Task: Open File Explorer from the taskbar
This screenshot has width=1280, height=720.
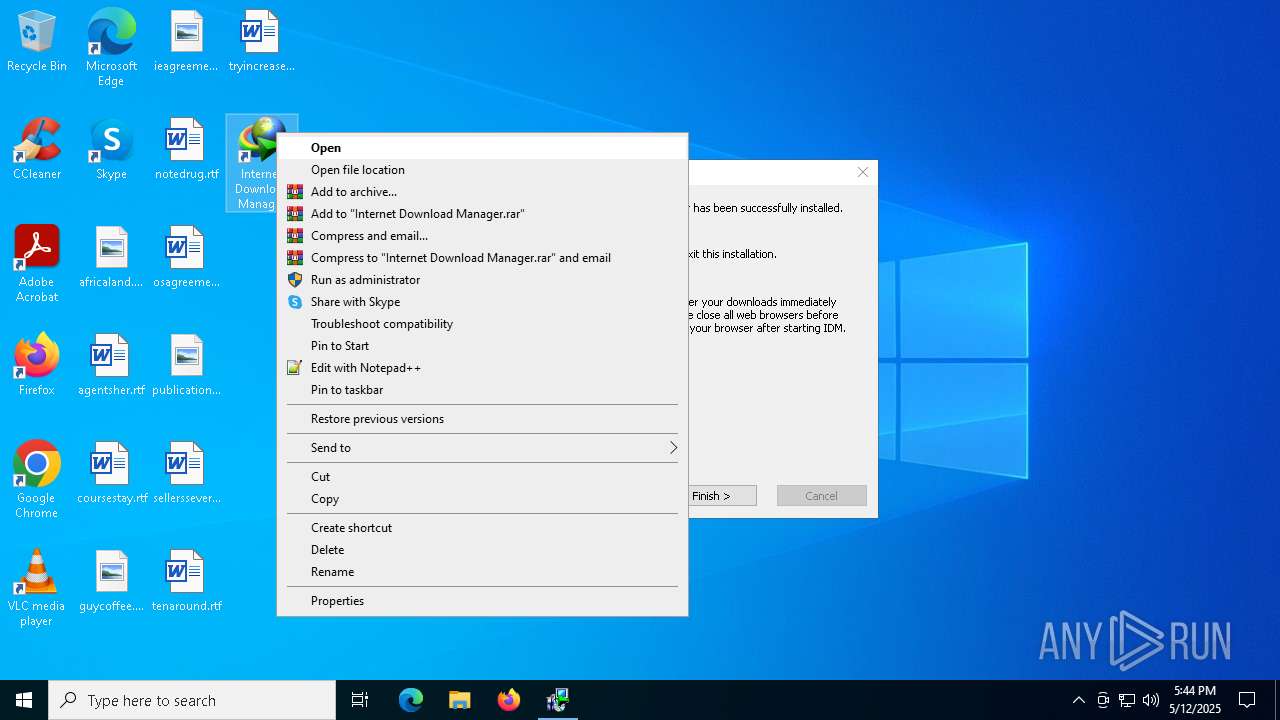Action: (460, 700)
